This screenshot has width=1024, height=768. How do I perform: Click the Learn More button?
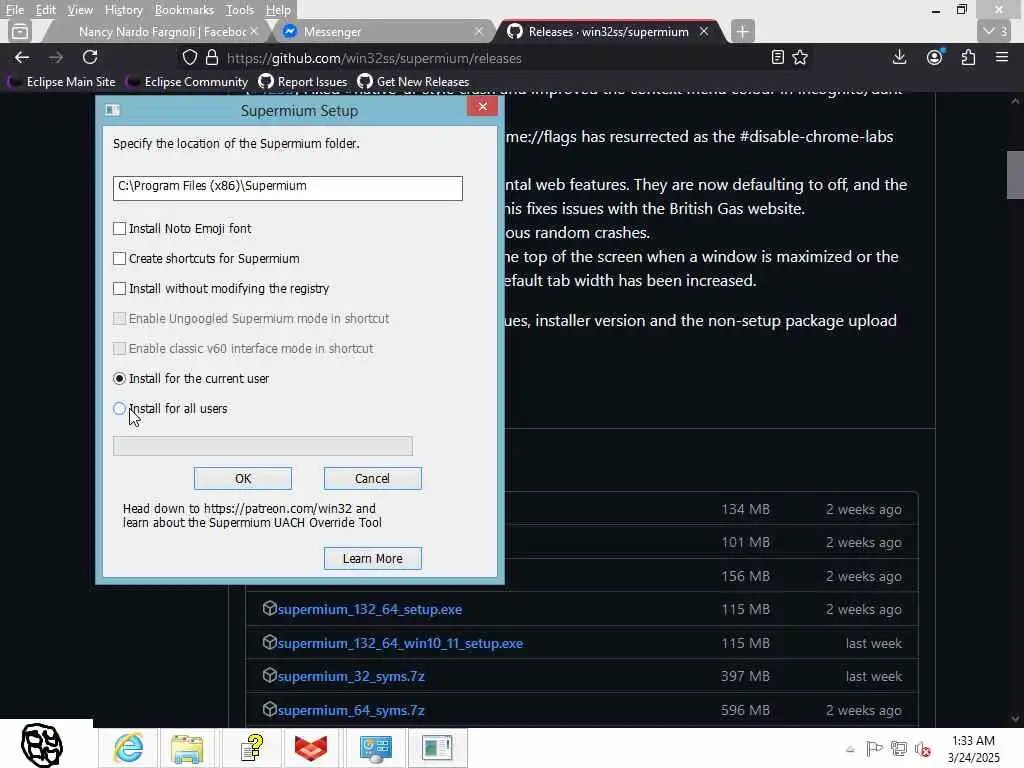(372, 558)
